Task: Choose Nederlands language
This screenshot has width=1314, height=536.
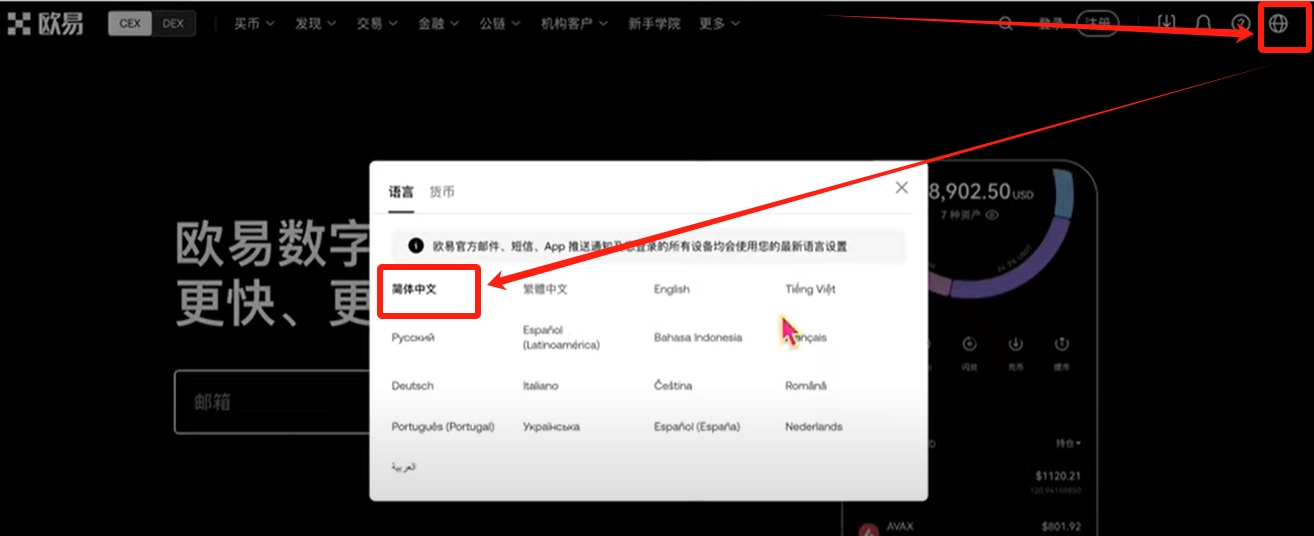Action: click(814, 427)
